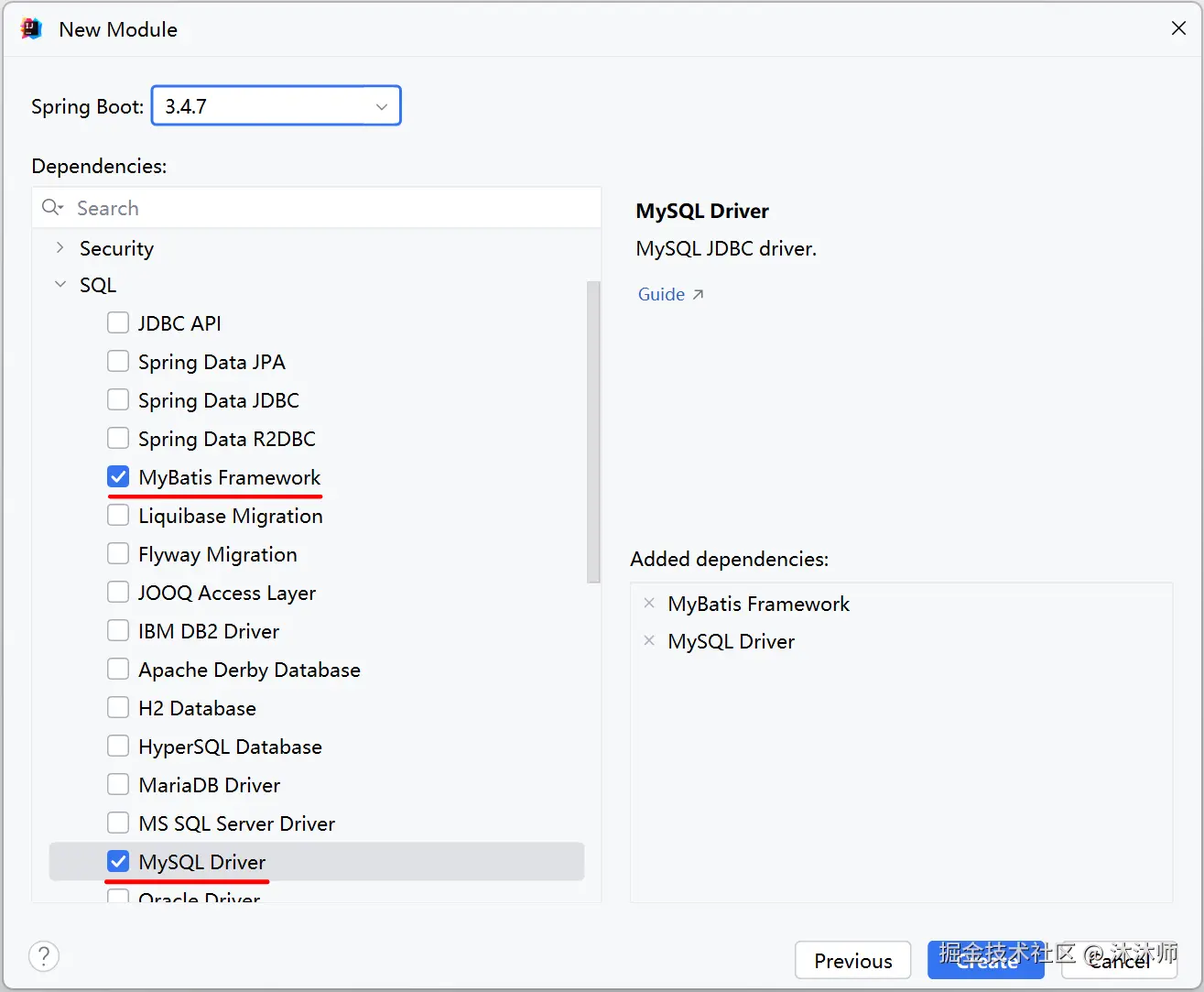Uncheck the MyBatis Framework checkbox
This screenshot has width=1204, height=992.
coord(118,476)
